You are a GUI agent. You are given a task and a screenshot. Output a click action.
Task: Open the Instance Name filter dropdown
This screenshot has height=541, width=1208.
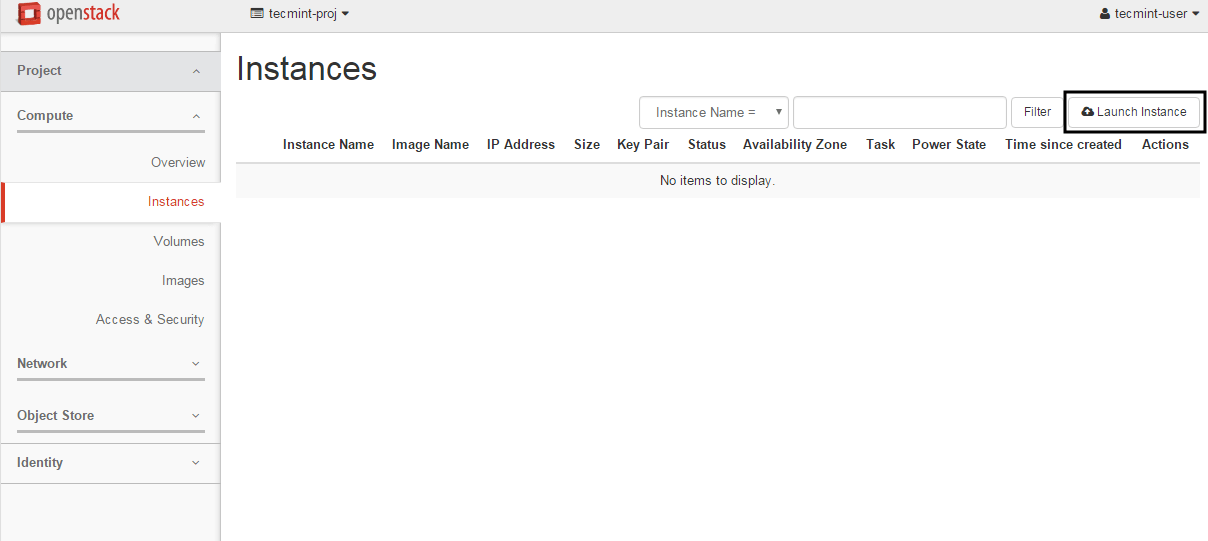[x=714, y=113]
